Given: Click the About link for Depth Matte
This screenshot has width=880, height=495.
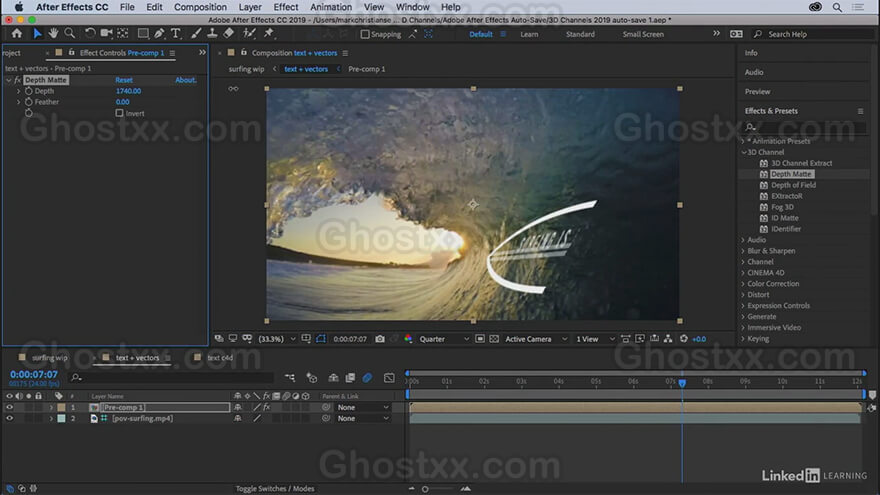Looking at the screenshot, I should [186, 80].
